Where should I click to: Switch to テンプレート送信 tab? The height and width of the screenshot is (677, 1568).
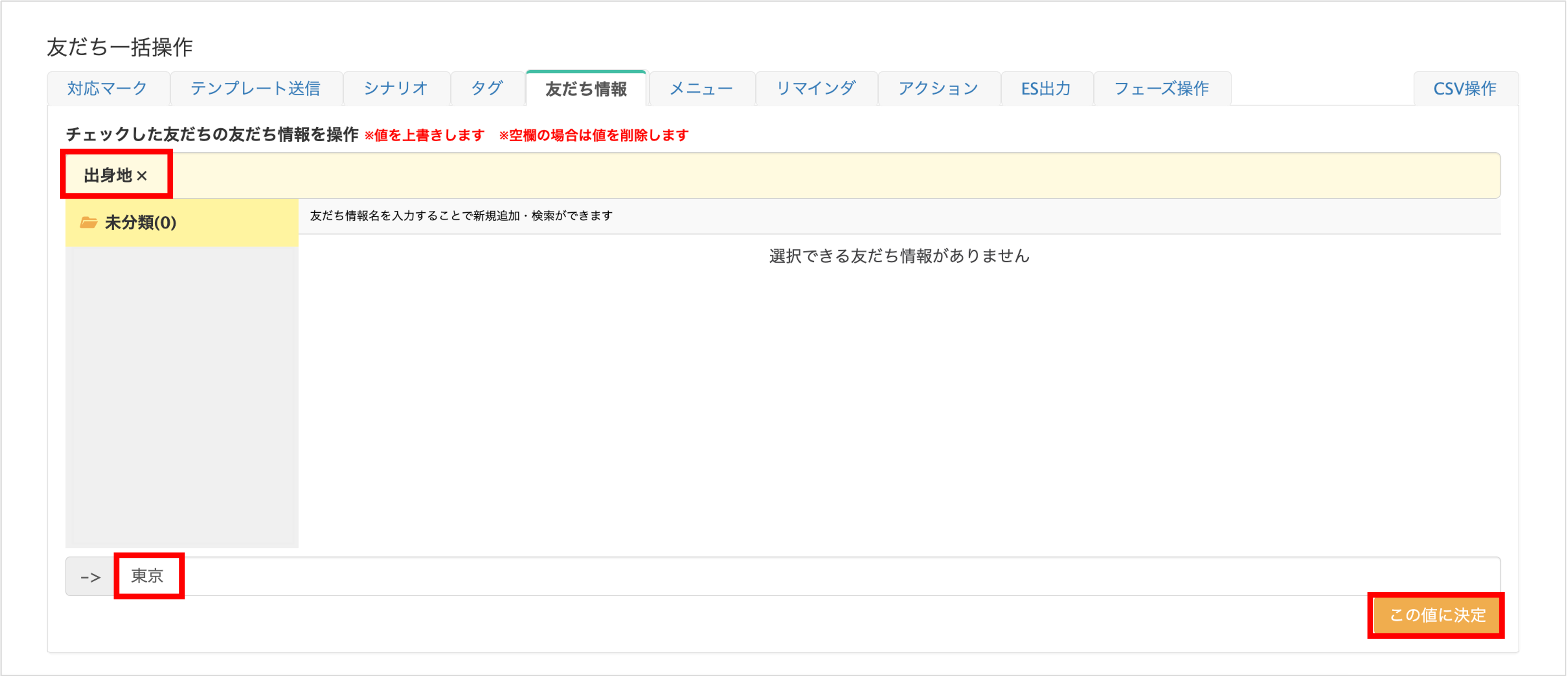pos(255,89)
